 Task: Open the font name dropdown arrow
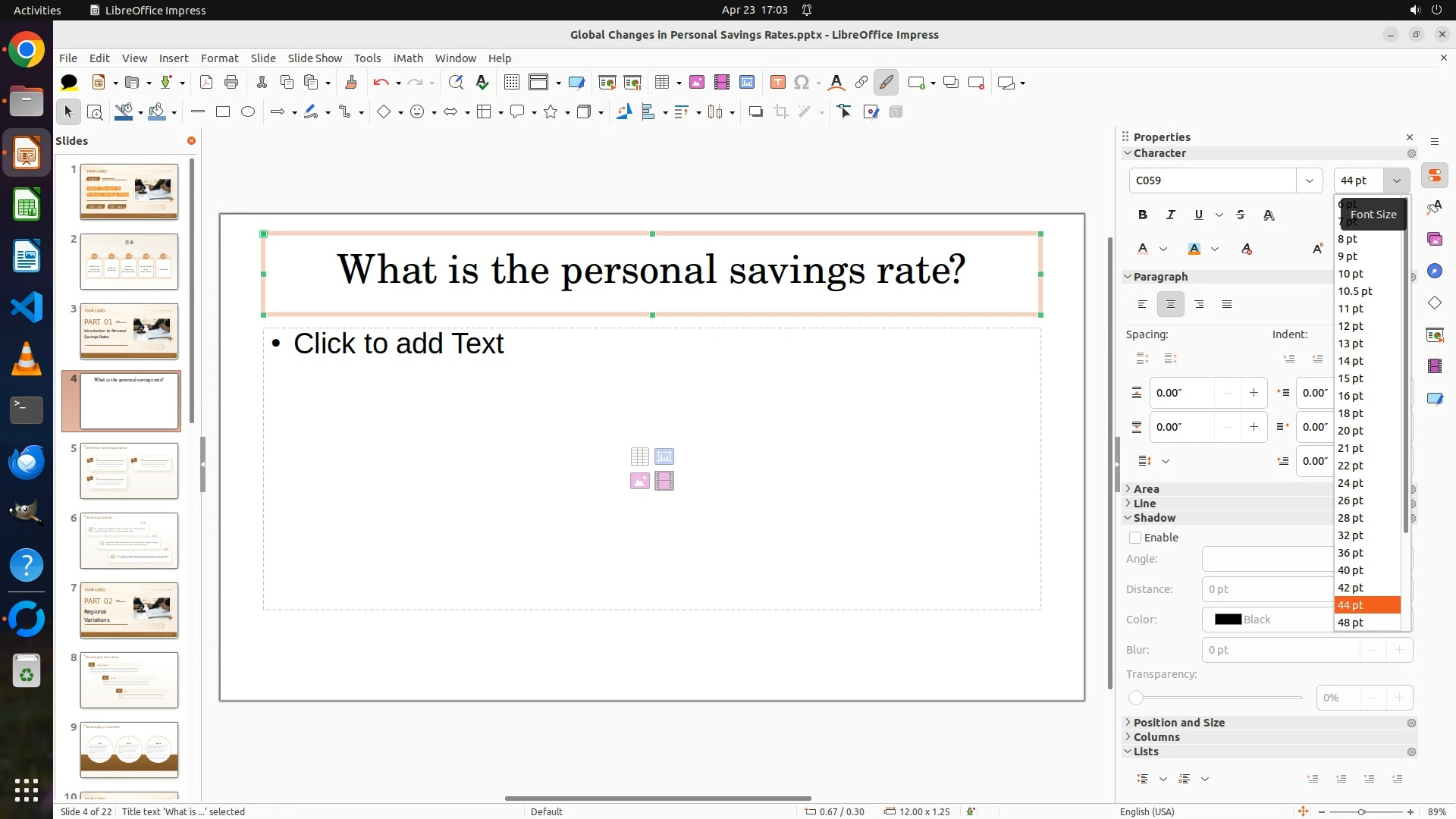pyautogui.click(x=1309, y=180)
